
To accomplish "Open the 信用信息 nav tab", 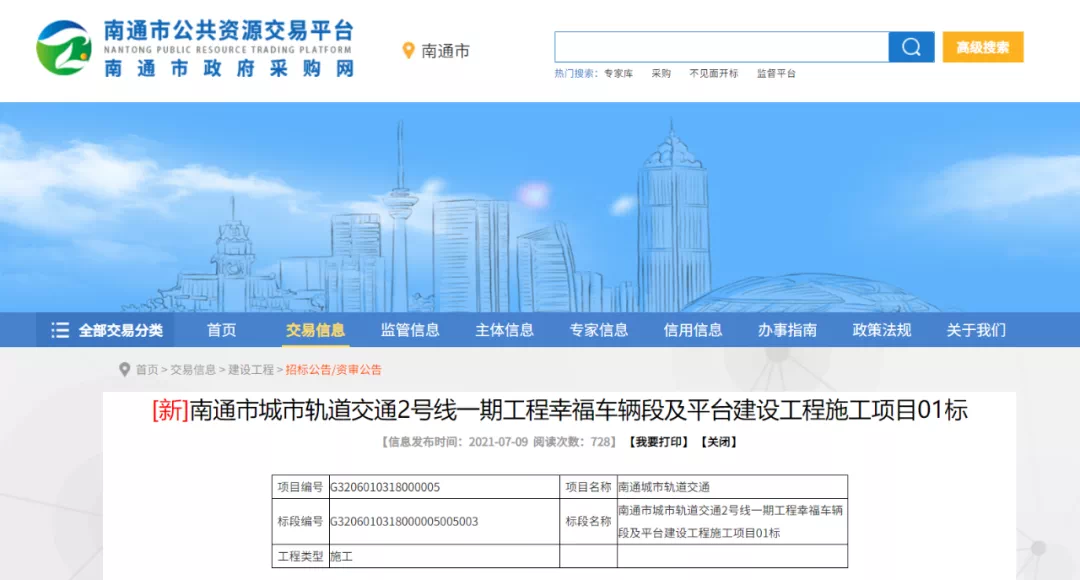I will [x=693, y=330].
